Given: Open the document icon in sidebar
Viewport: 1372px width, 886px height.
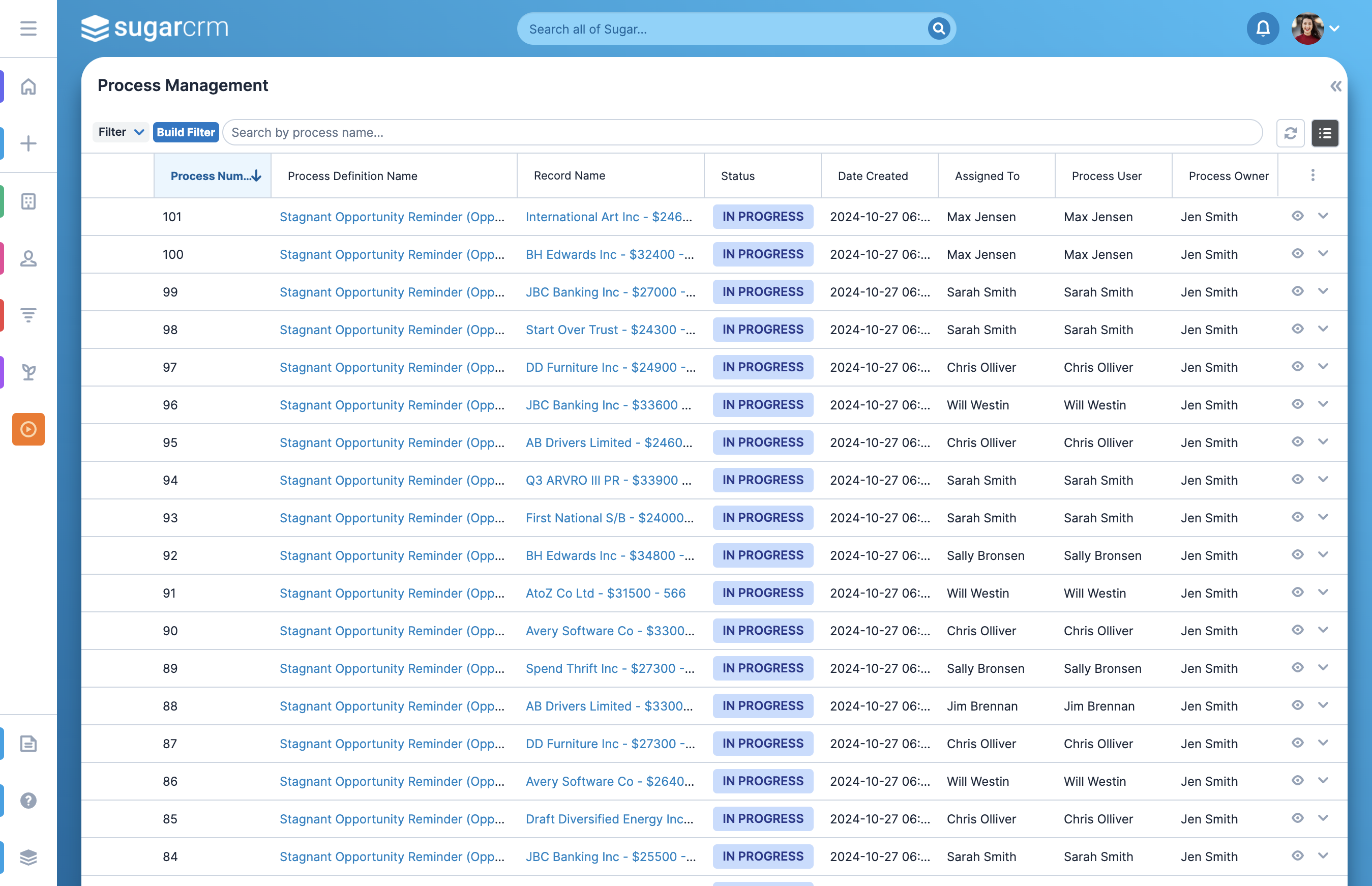Looking at the screenshot, I should [x=28, y=743].
